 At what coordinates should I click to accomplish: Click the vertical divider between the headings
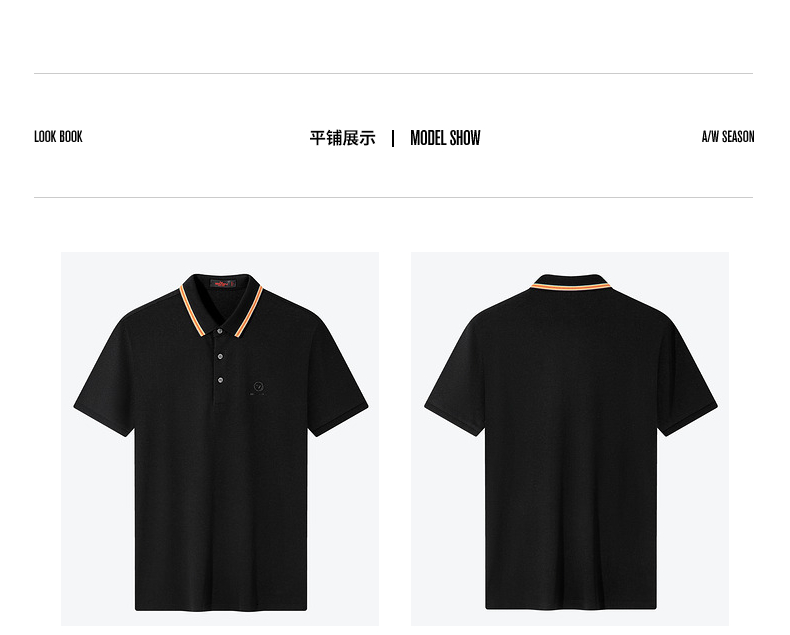coord(393,138)
